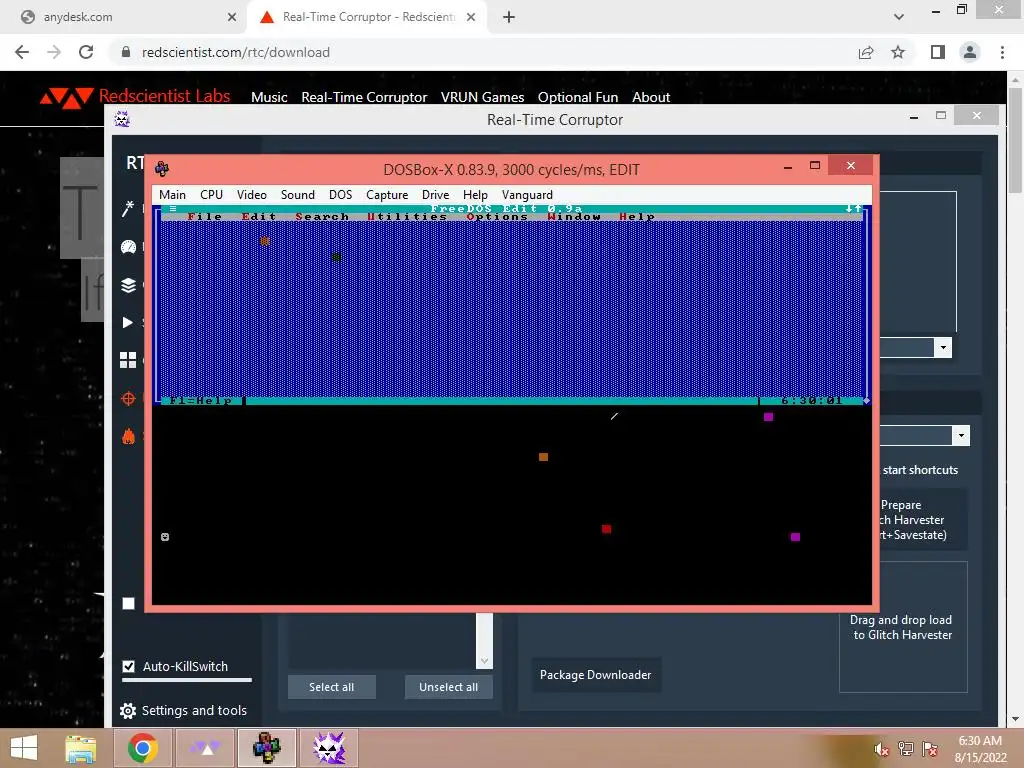
Task: Open the Video menu in DOSBox-X
Action: pos(251,195)
